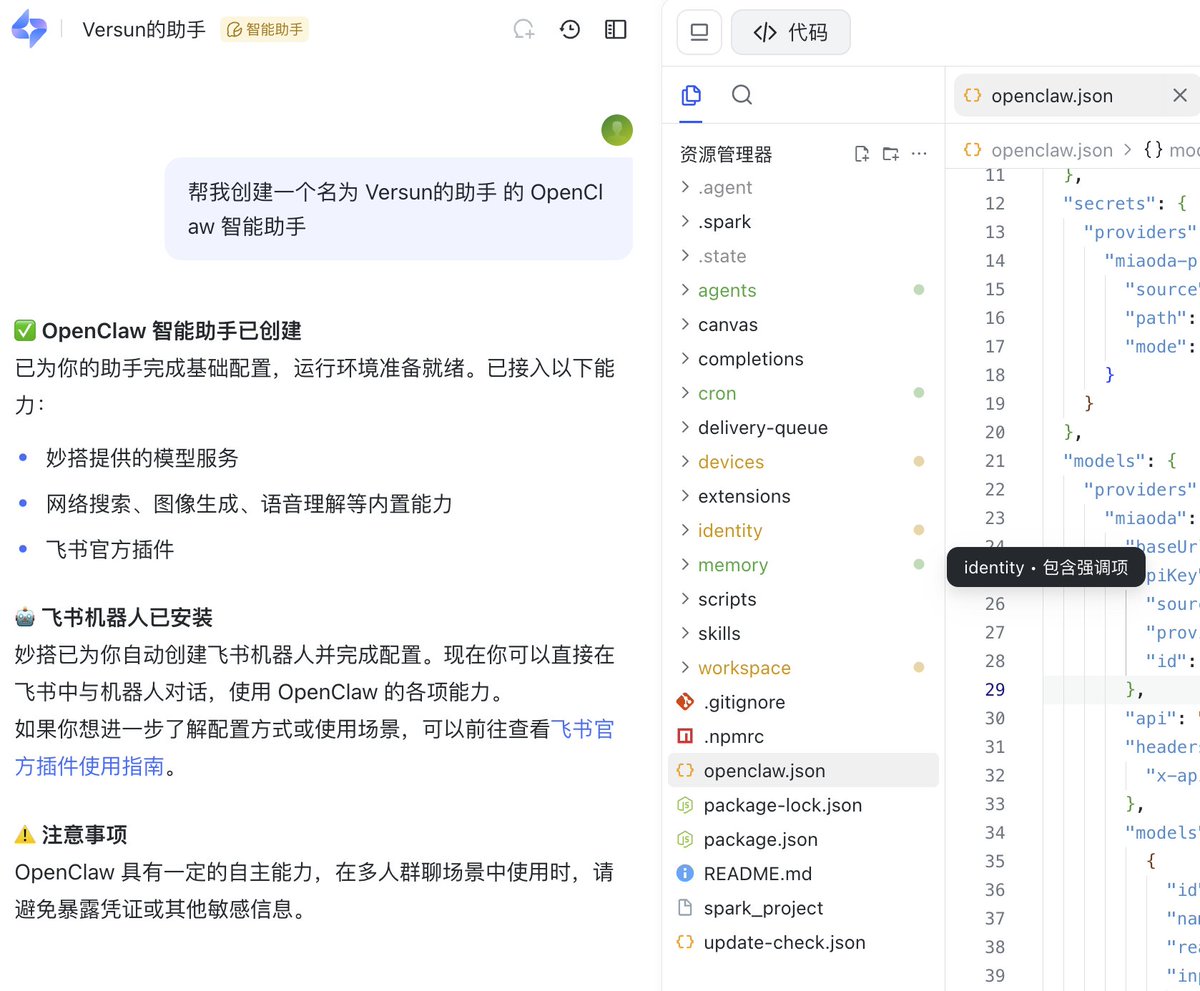Screen dimensions: 1200x991
Task: Click the user message bubble
Action: click(399, 209)
